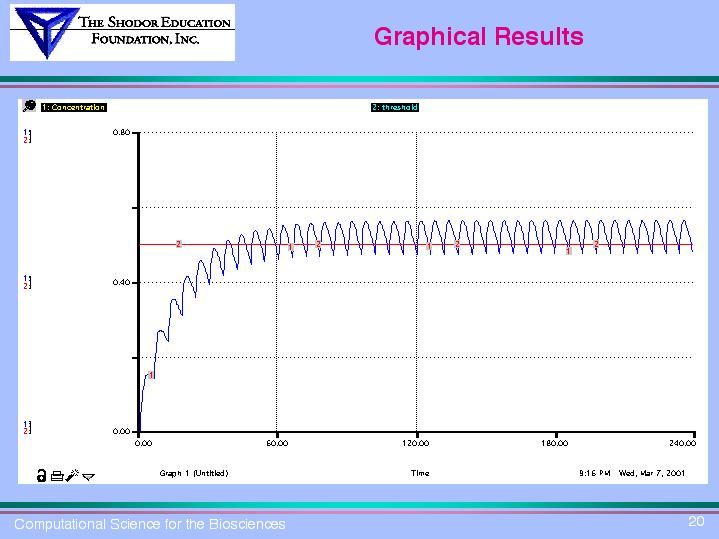Open the down-triangle menu below the graph
Image resolution: width=719 pixels, height=539 pixels.
[x=89, y=476]
